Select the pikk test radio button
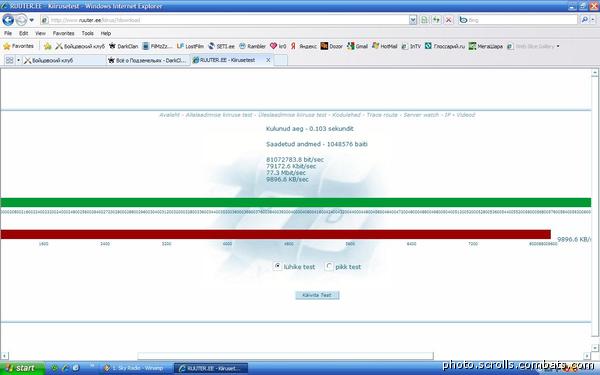This screenshot has height=375, width=600. (x=329, y=266)
